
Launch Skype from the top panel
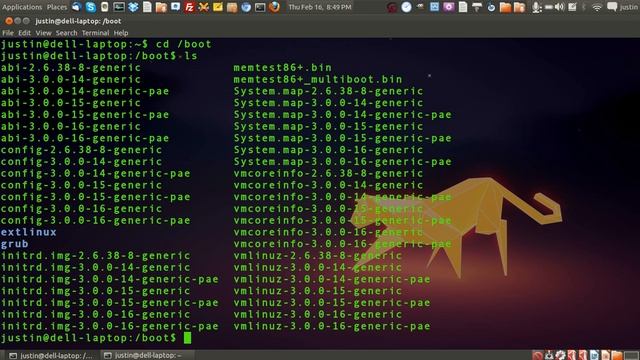click(x=91, y=7)
